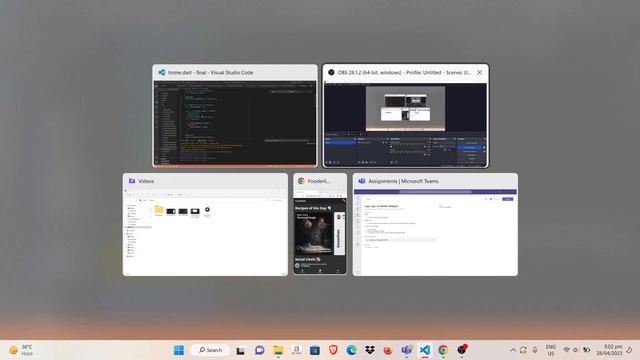640x360 pixels.
Task: Click the OBS Studio taskbar icon
Action: [462, 350]
